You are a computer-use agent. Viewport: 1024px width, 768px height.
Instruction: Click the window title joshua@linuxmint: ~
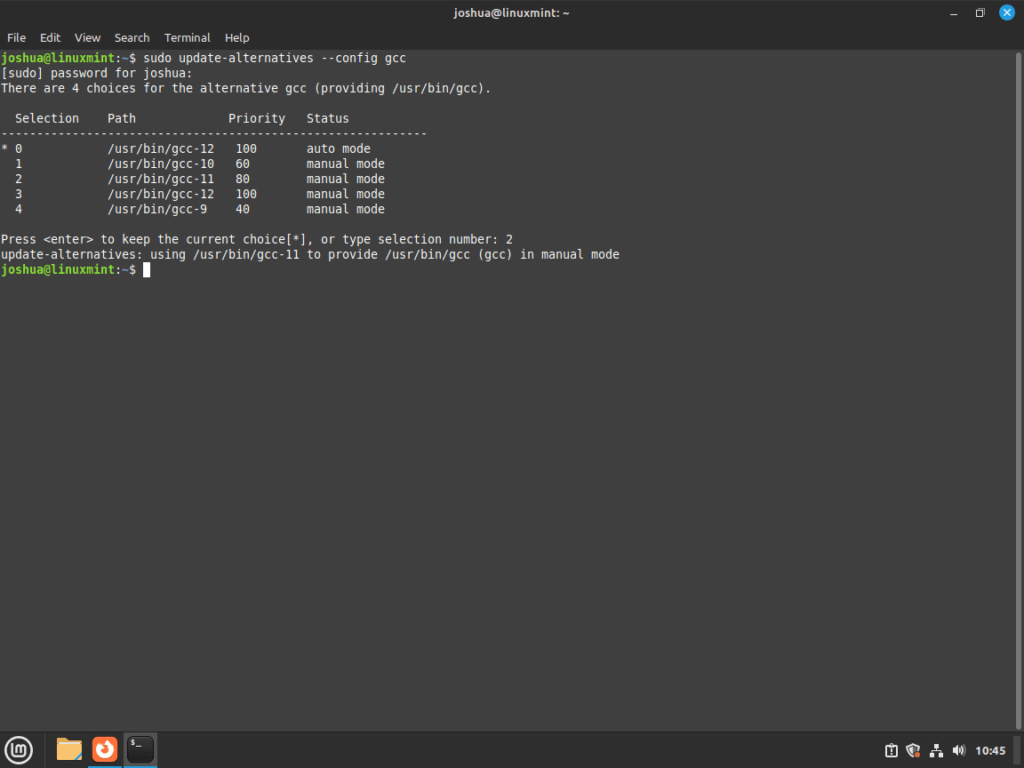click(511, 13)
